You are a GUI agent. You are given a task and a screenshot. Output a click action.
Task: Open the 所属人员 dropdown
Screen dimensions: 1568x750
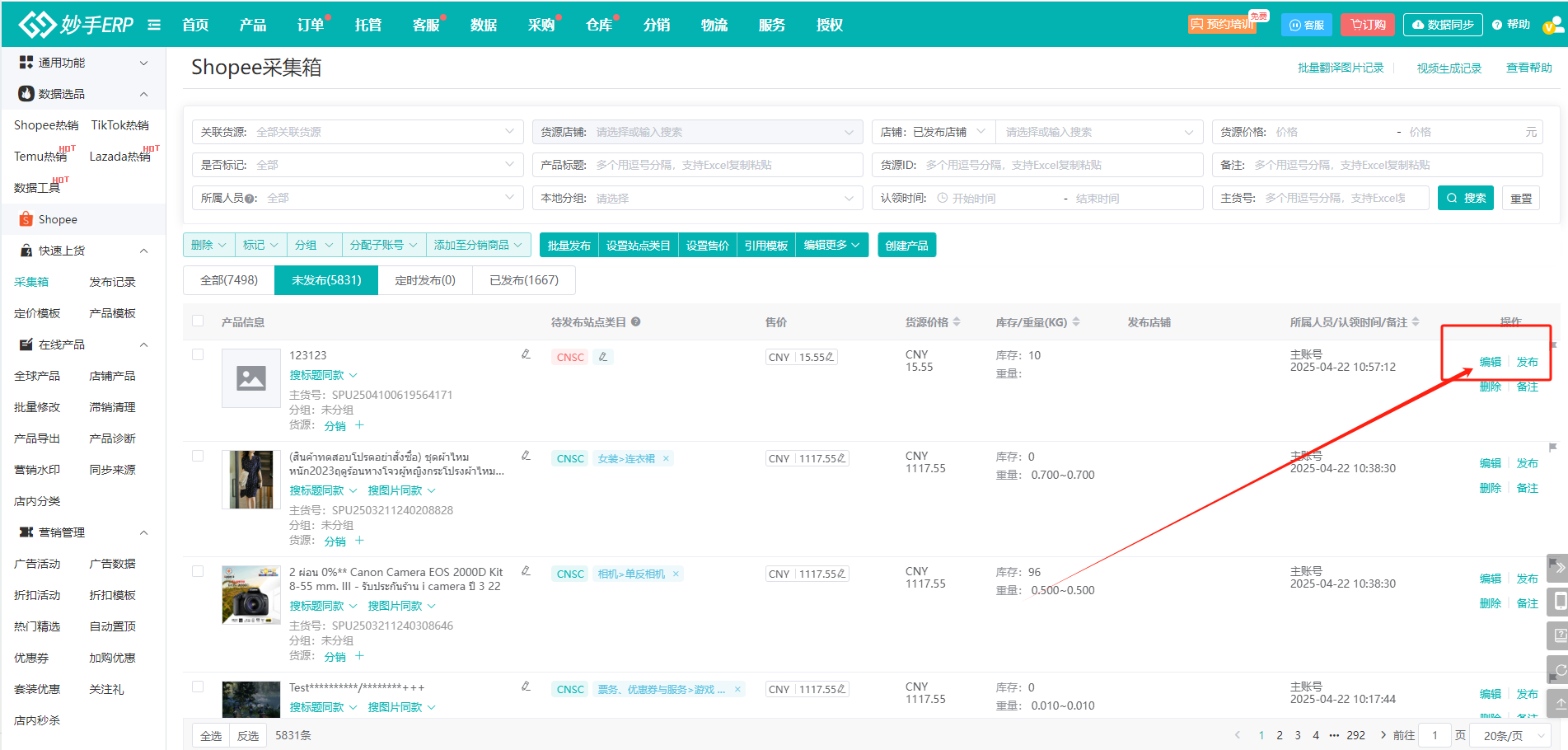click(358, 198)
